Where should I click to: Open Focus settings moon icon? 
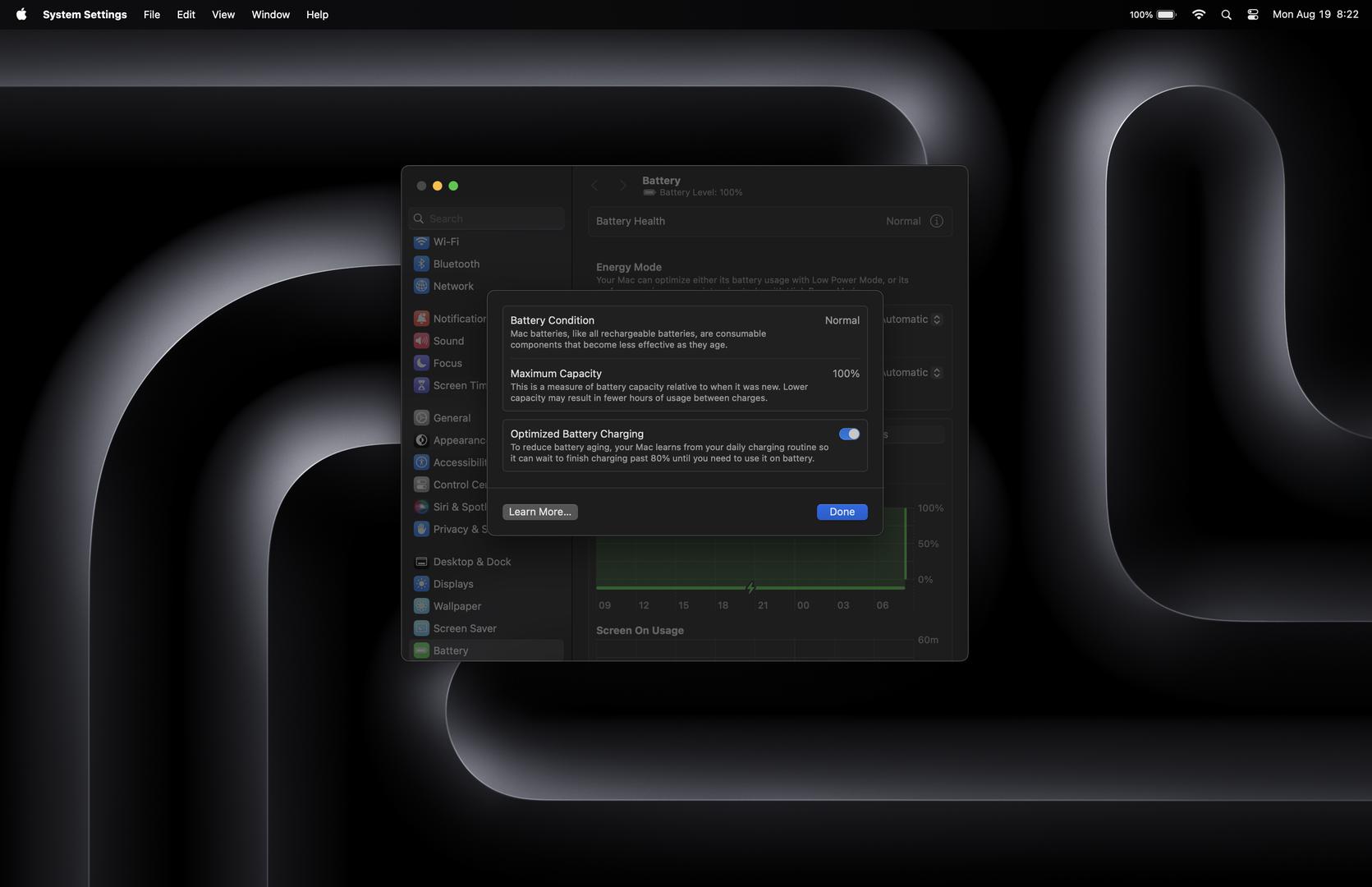point(421,363)
